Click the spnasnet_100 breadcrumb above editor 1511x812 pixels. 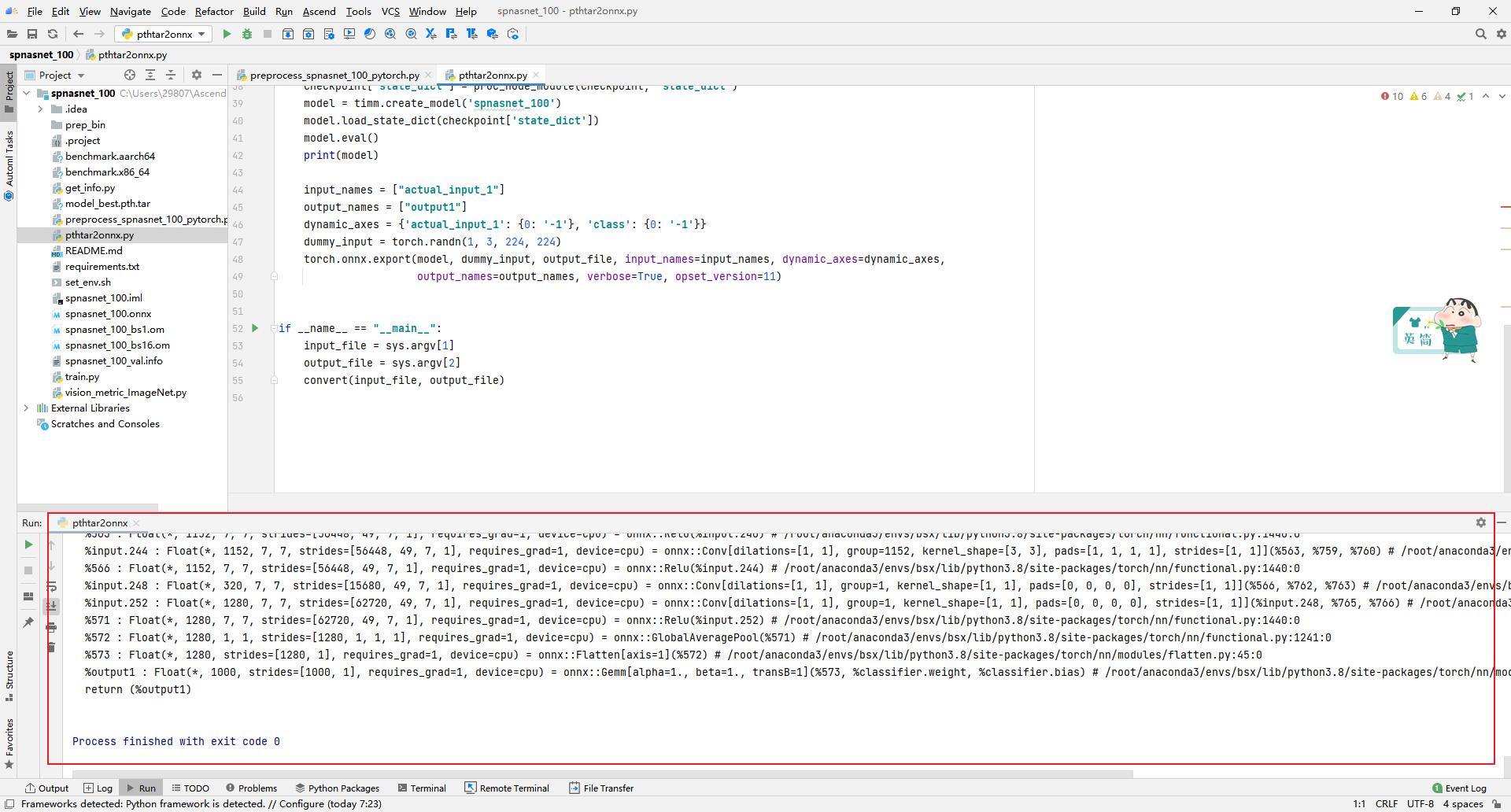click(41, 54)
